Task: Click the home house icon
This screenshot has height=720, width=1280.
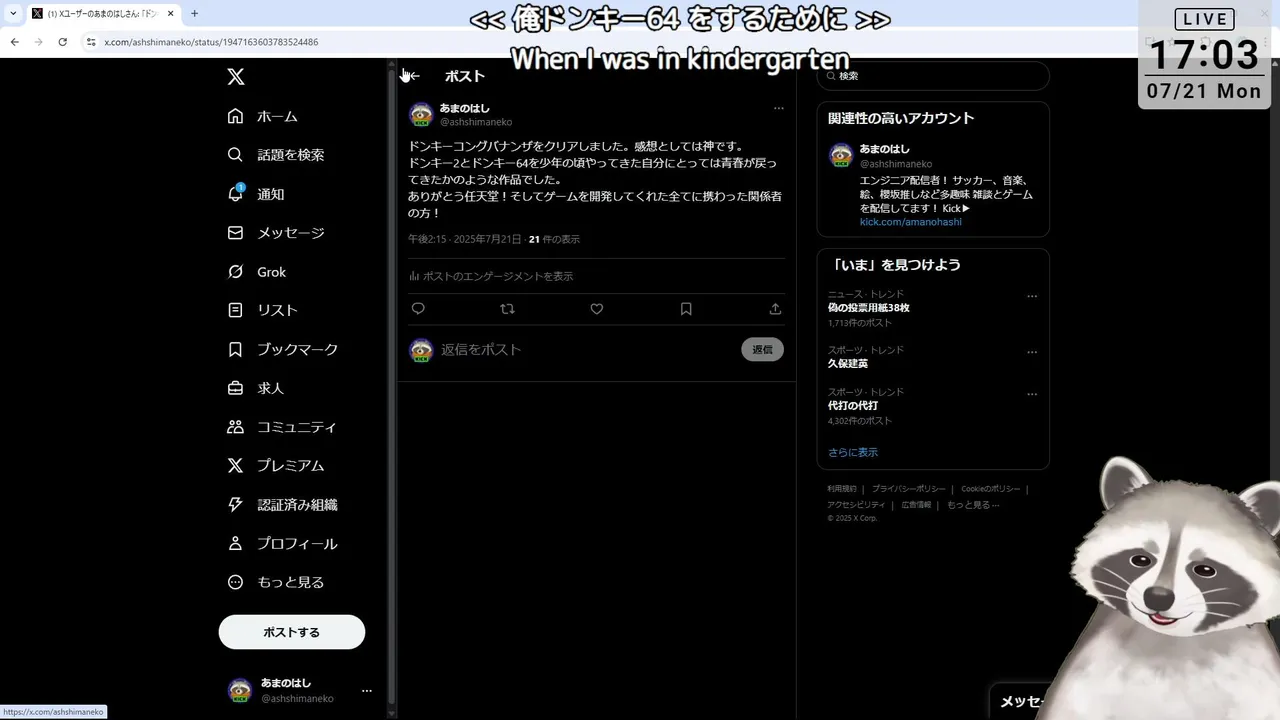Action: [x=235, y=116]
